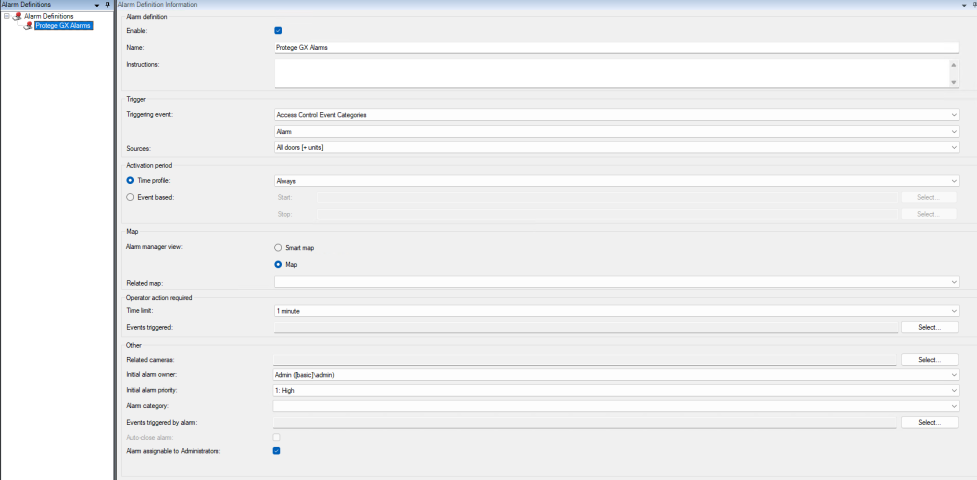Open the Alarm Definitions panel options arrow
977x480 pixels.
96,5
